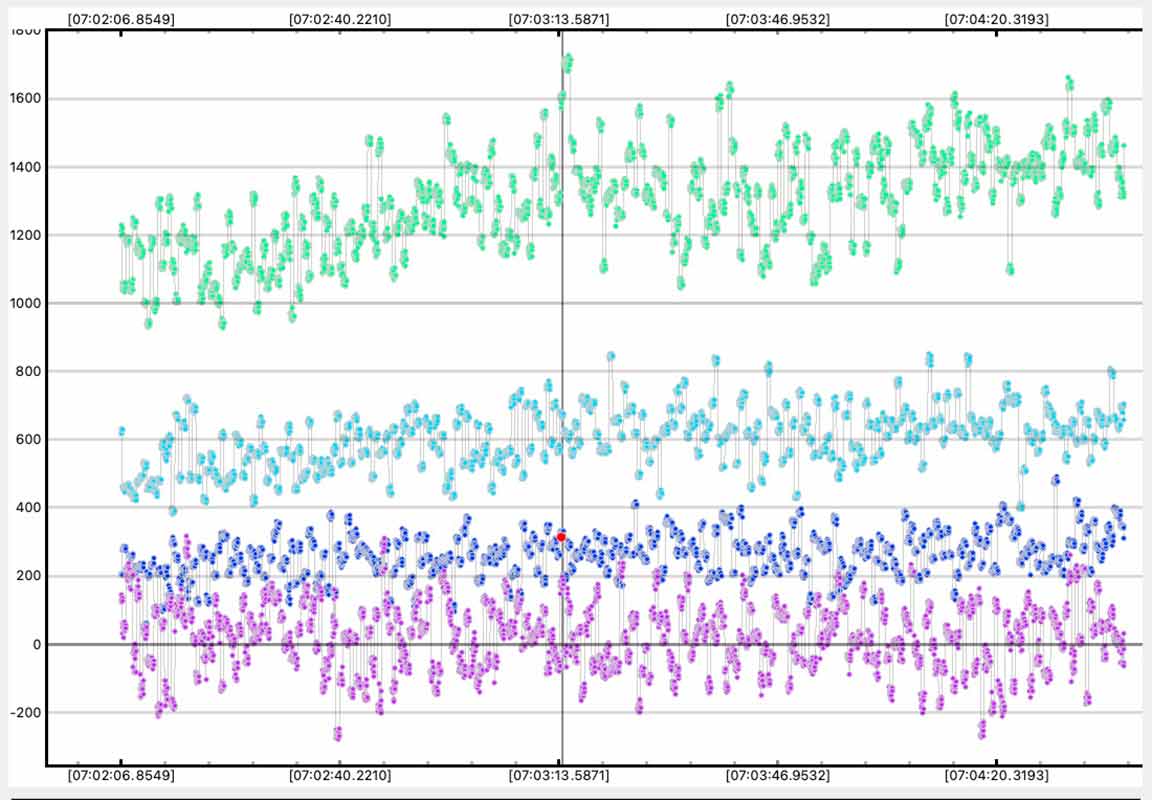Pick the 400 y-axis value
Image resolution: width=1152 pixels, height=800 pixels.
point(29,508)
